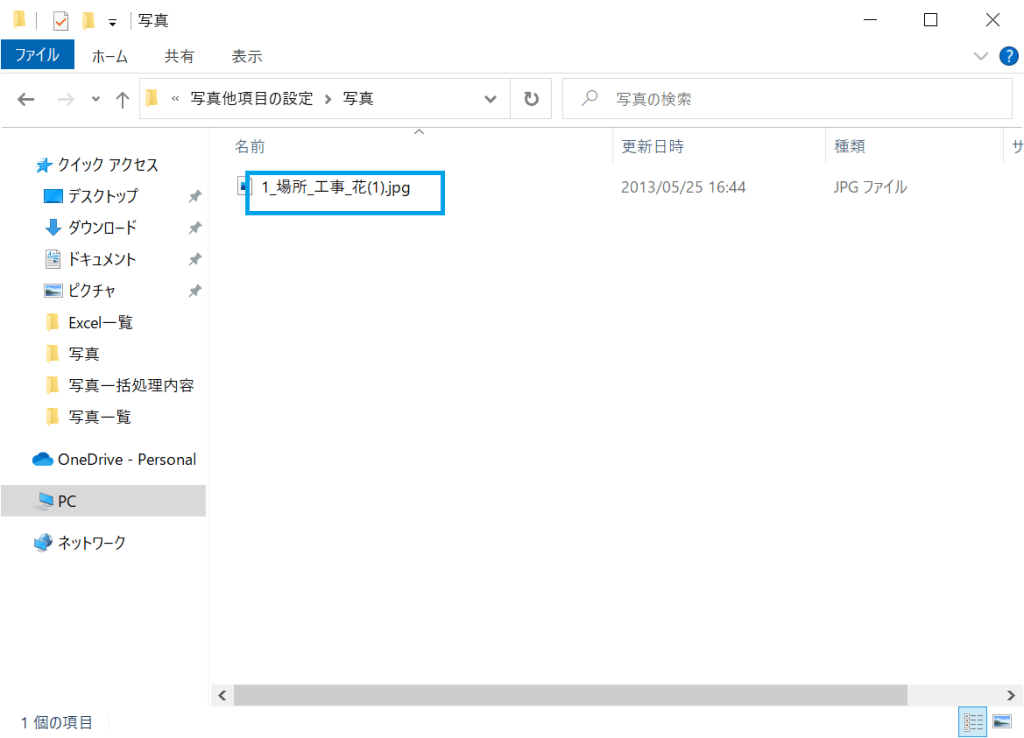Click the Back navigation arrow
This screenshot has width=1024, height=738.
(26, 99)
